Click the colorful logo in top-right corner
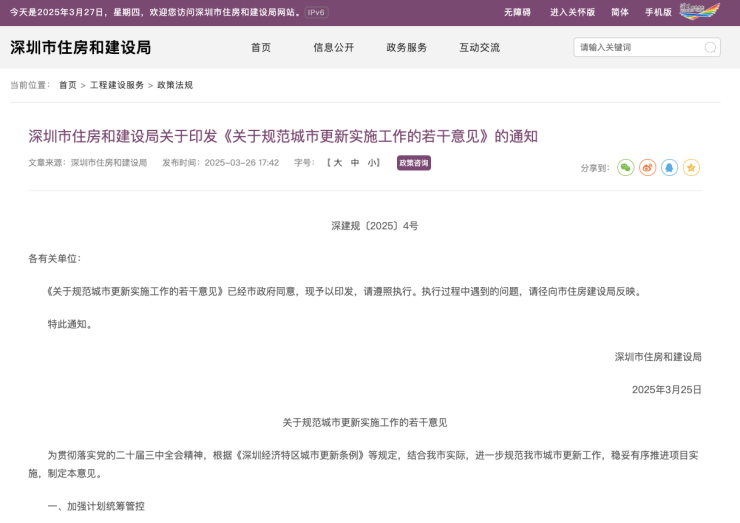 [699, 11]
